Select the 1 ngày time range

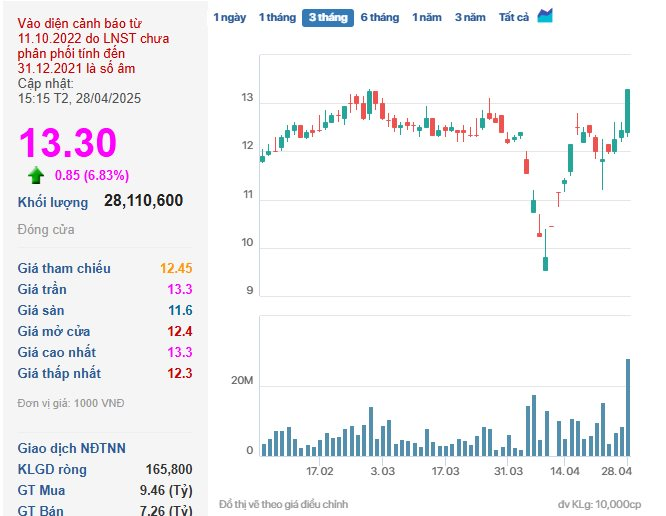click(x=229, y=17)
